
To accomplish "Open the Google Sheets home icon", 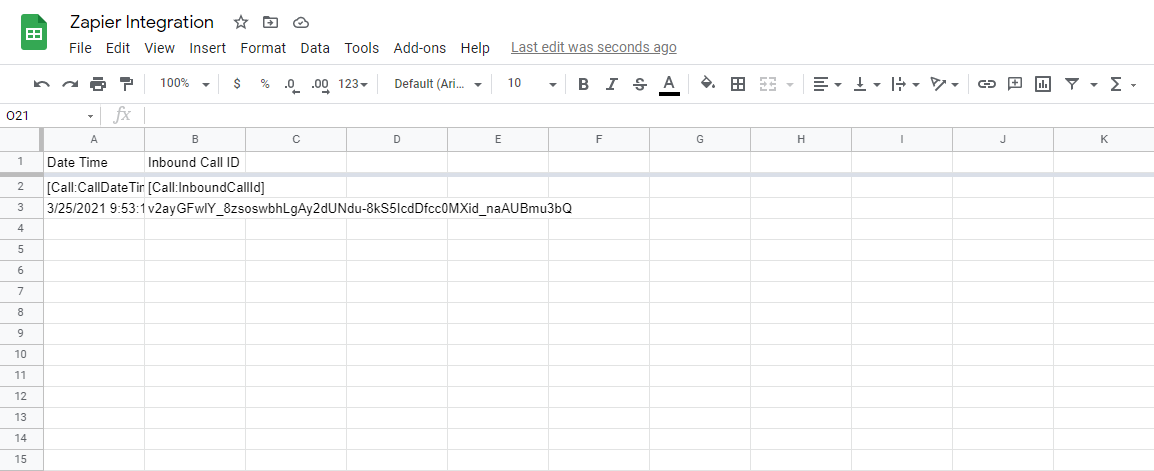I will (34, 33).
